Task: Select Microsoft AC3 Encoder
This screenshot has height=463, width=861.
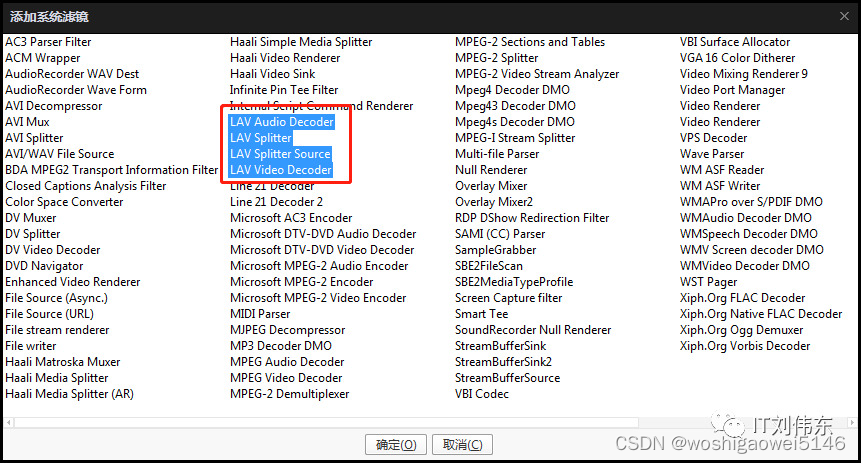Action: (291, 217)
